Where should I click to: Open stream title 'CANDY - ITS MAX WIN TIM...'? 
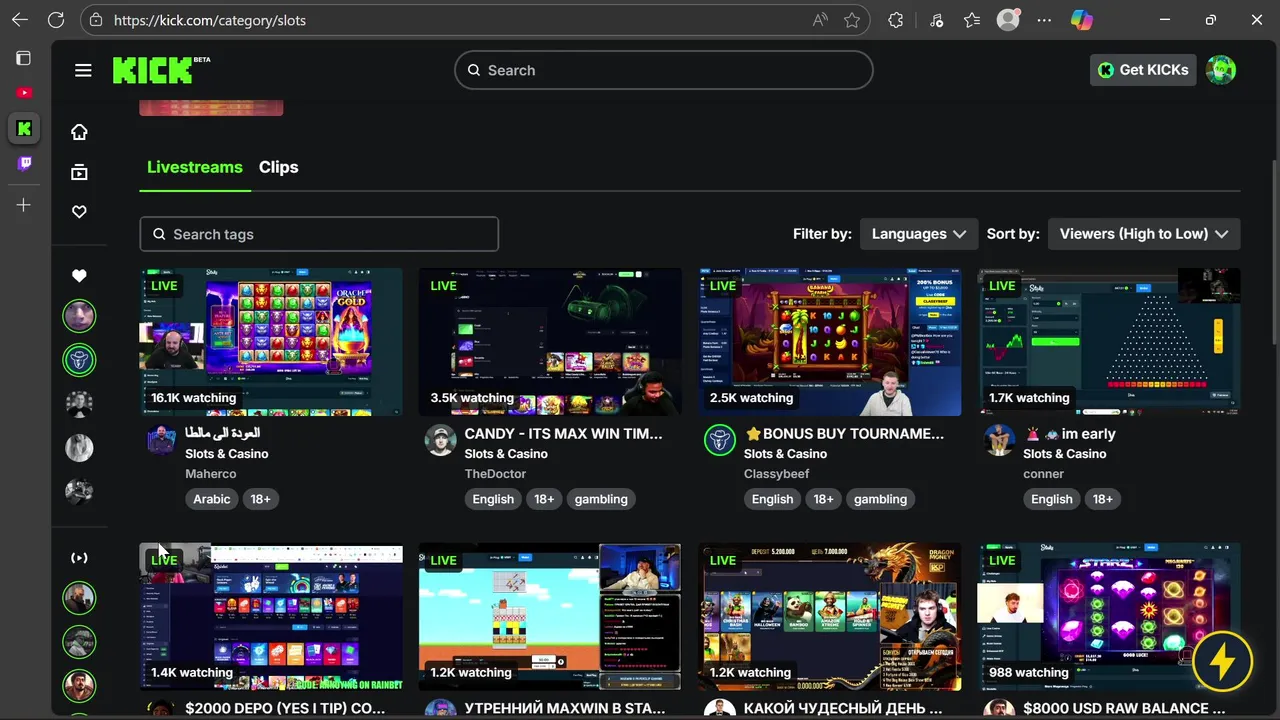click(564, 434)
